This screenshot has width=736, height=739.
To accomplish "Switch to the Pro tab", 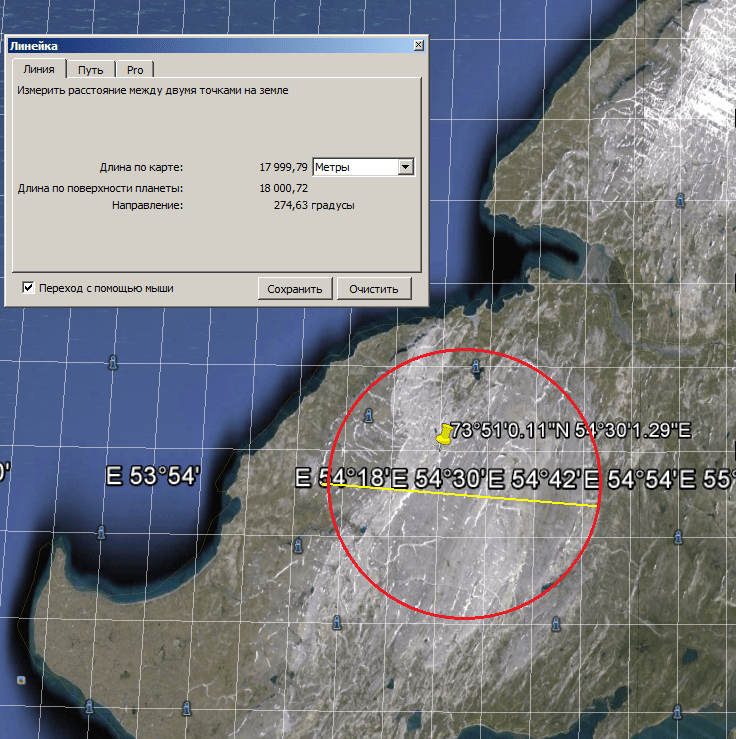I will 135,70.
